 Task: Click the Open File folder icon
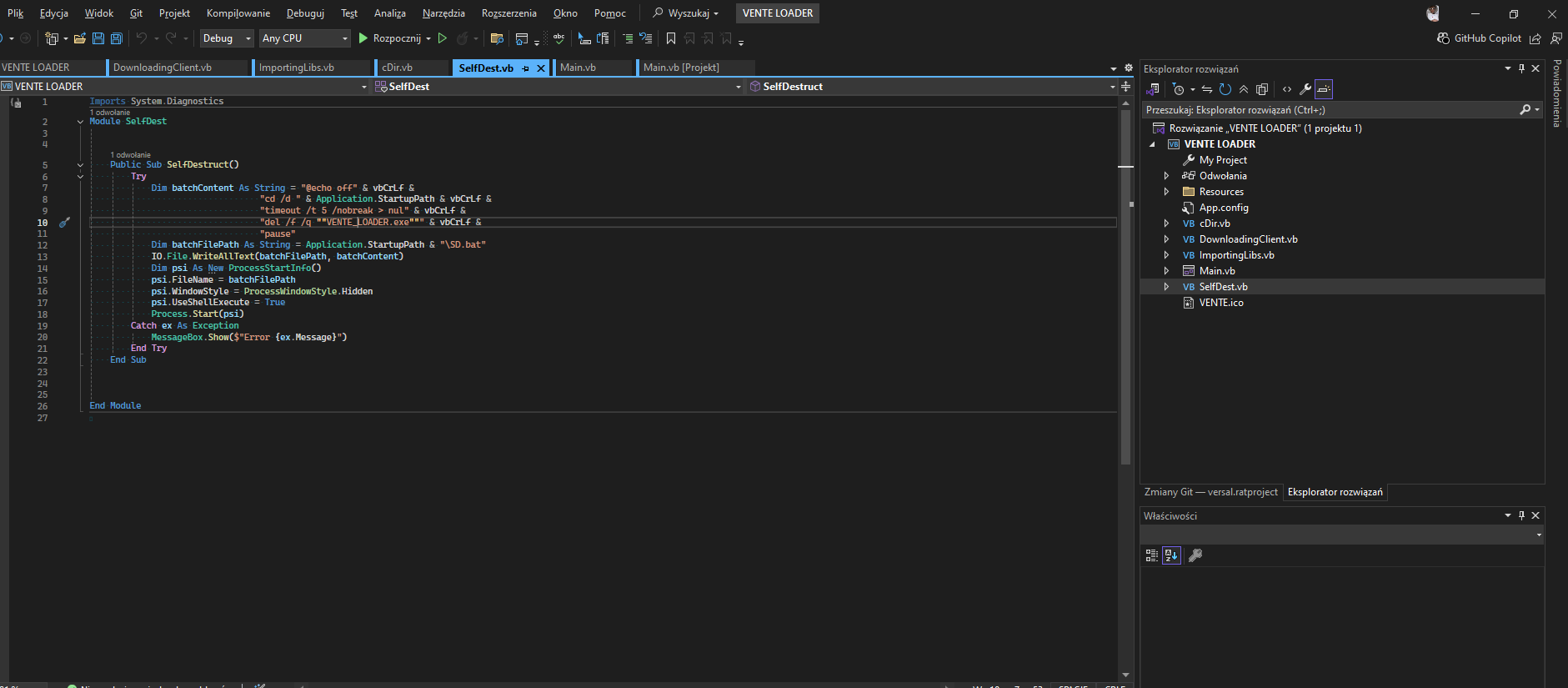80,38
